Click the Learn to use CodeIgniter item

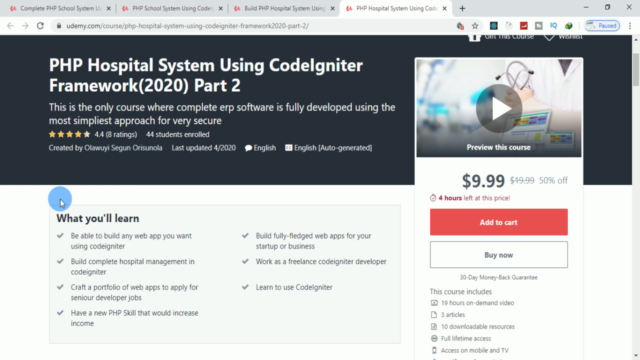pos(294,287)
